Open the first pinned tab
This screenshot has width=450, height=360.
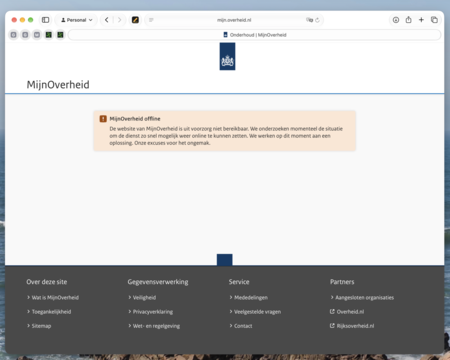(13, 35)
